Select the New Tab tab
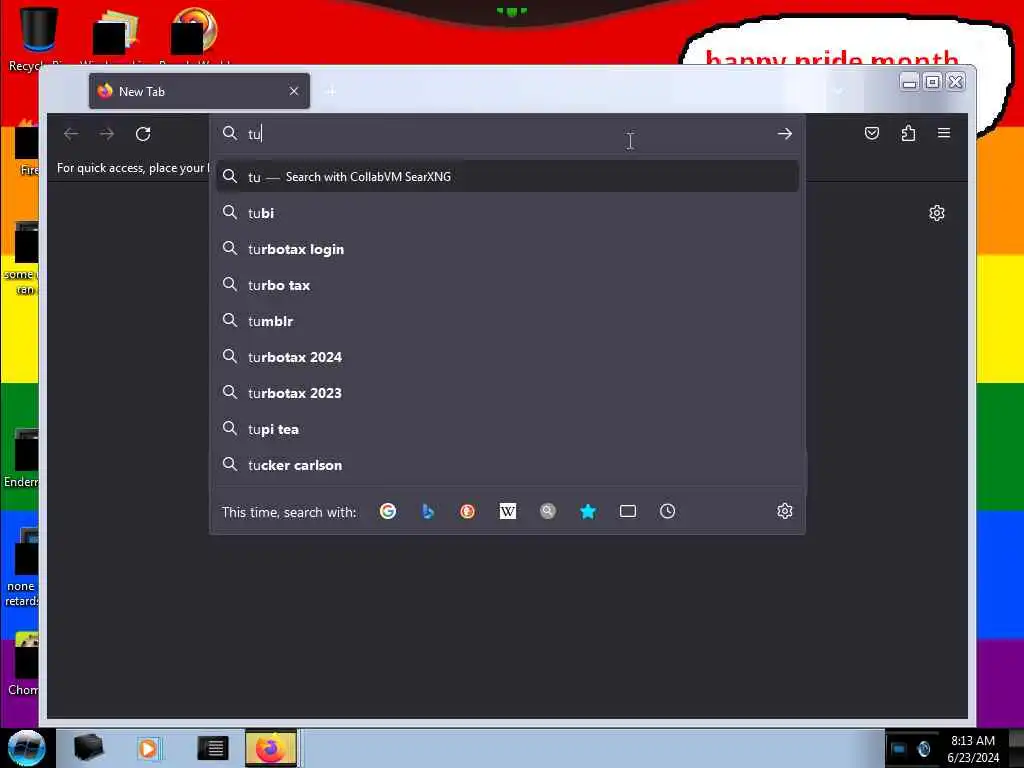Image resolution: width=1024 pixels, height=768 pixels. [x=199, y=91]
